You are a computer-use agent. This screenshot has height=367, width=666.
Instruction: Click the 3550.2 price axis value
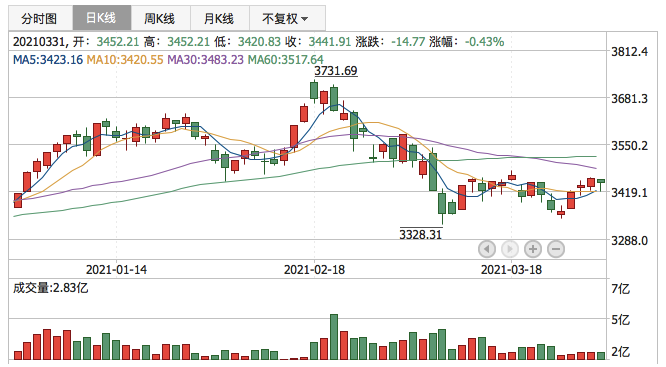[x=629, y=146]
